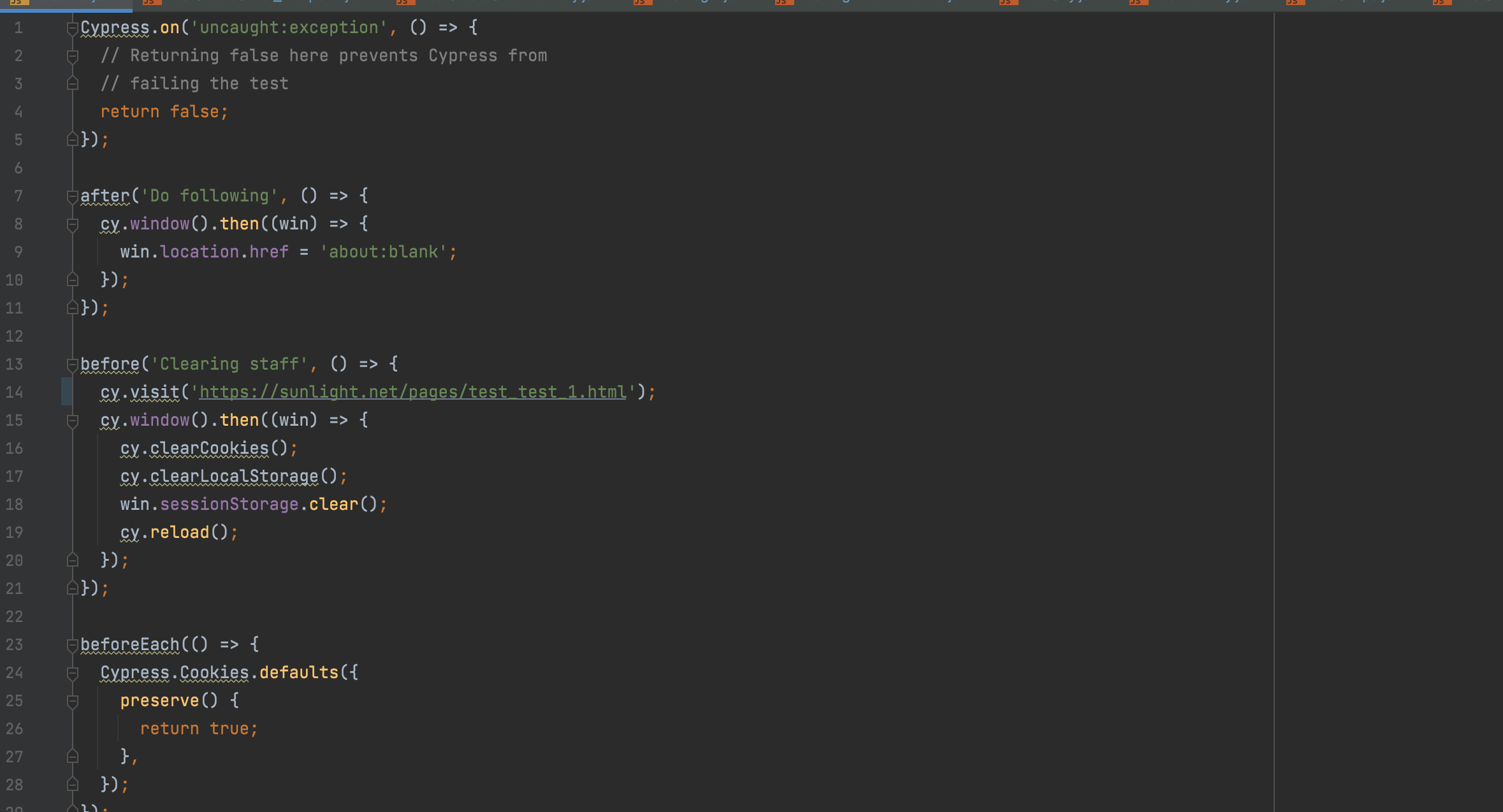Click the fold-end marker at line 28

click(73, 784)
